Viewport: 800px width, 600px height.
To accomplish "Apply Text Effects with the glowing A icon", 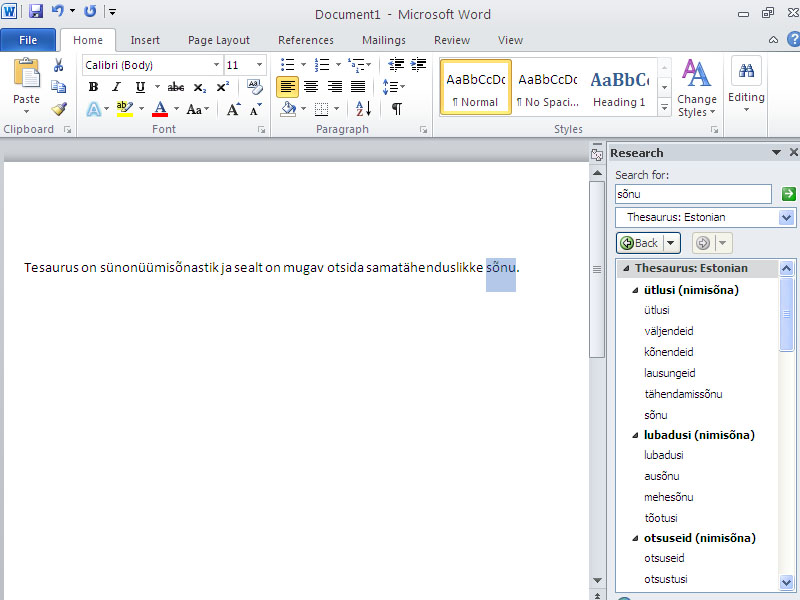I will point(94,109).
